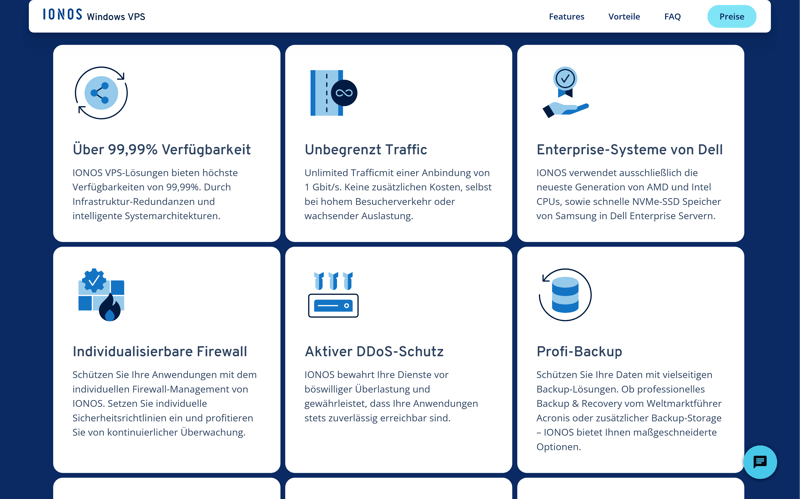Click the unlimited traffic infinity icon

(x=334, y=93)
